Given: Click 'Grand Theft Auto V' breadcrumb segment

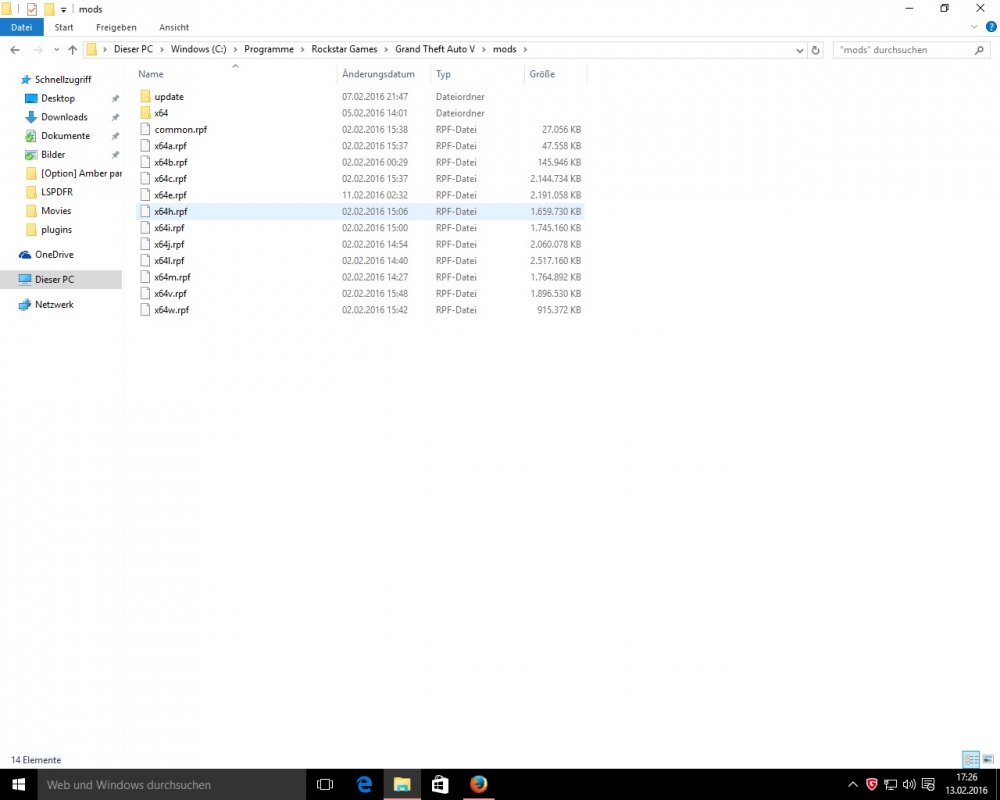Looking at the screenshot, I should (x=435, y=49).
